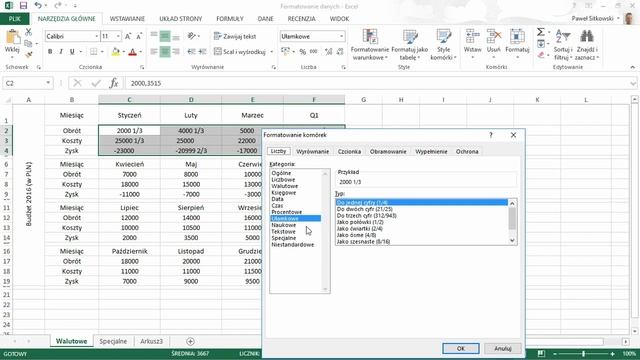
Task: Switch to the WIDOK ribbon tab
Action: [339, 19]
